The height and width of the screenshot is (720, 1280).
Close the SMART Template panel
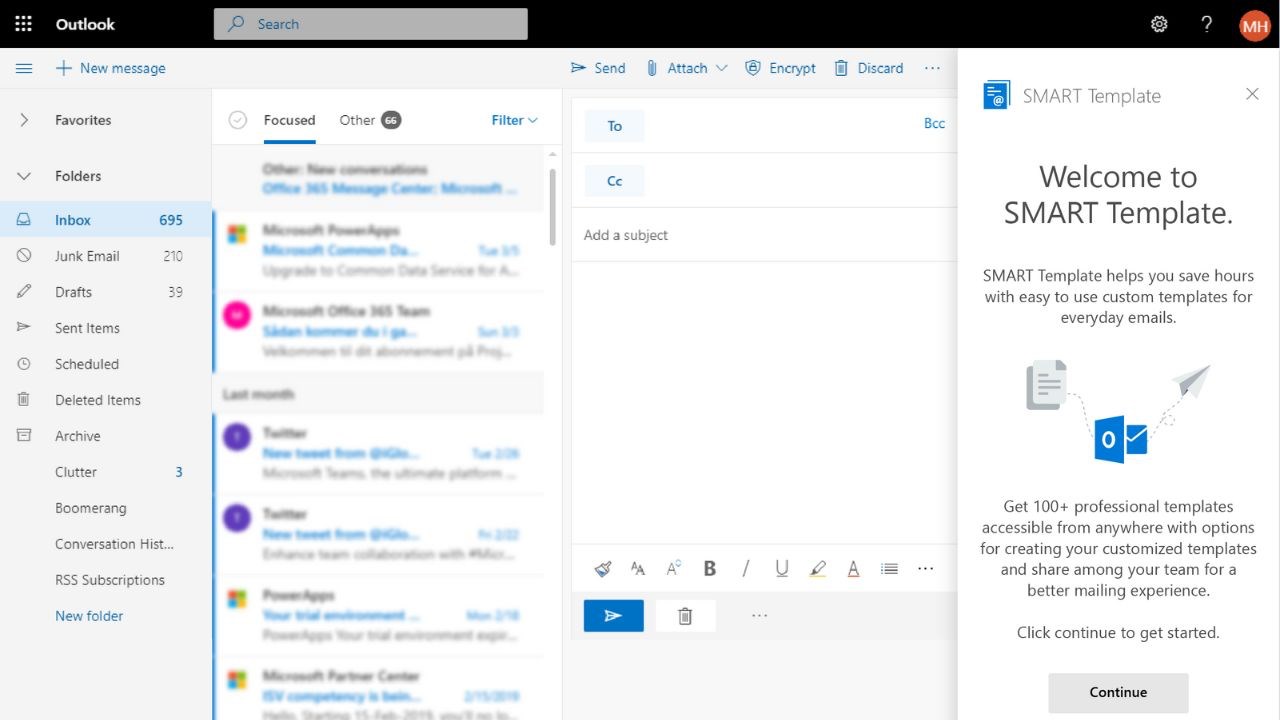pos(1252,94)
